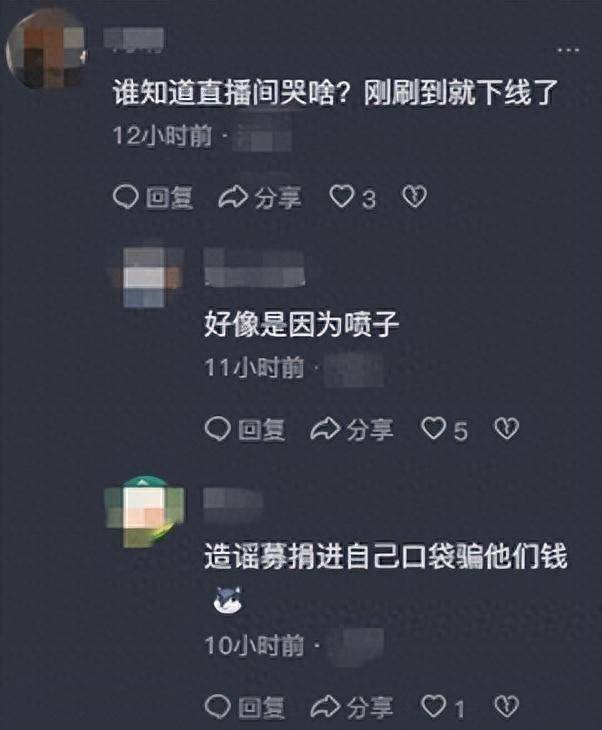The width and height of the screenshot is (602, 730).
Task: Like the comment with 1 like
Action: tap(433, 706)
